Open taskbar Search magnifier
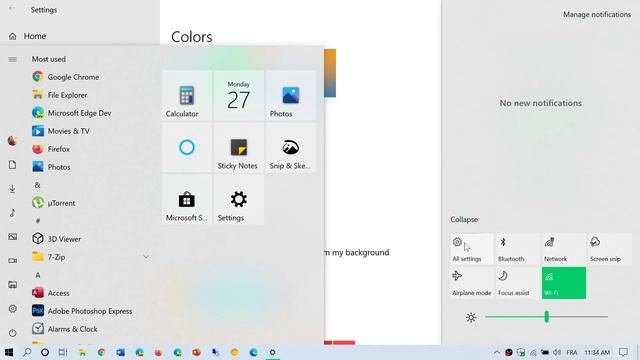Viewport: 640px width, 360px height. [27, 352]
